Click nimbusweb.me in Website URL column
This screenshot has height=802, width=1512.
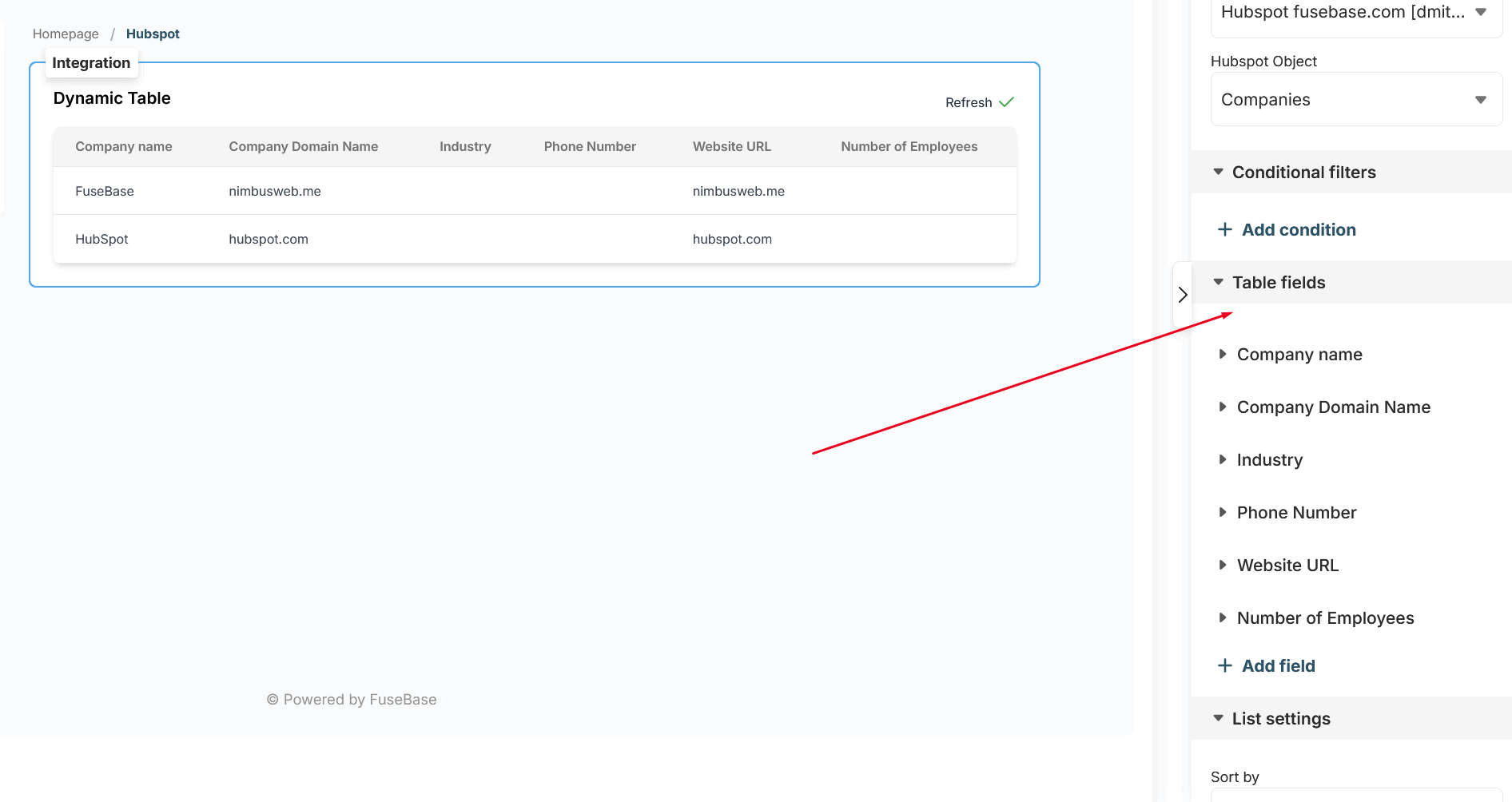click(738, 192)
